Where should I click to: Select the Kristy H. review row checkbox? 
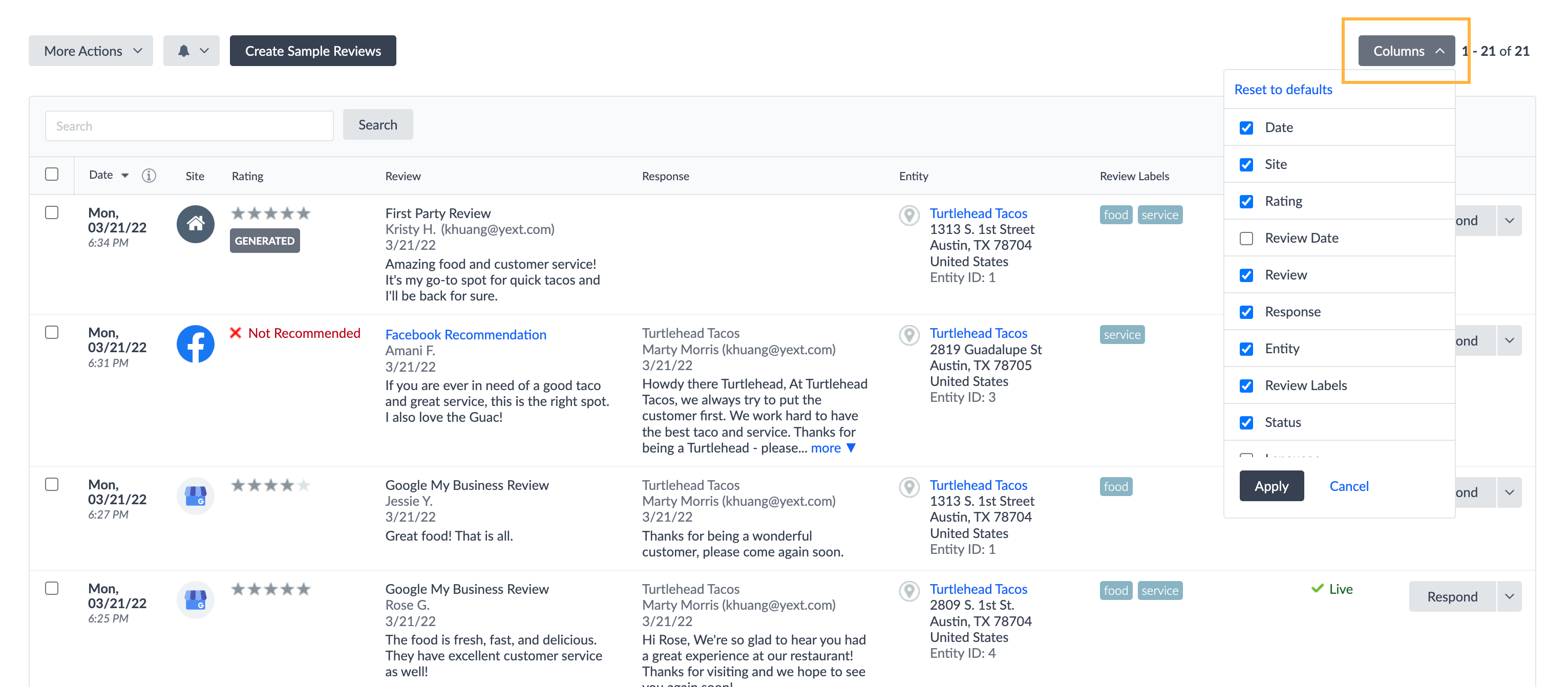click(52, 212)
